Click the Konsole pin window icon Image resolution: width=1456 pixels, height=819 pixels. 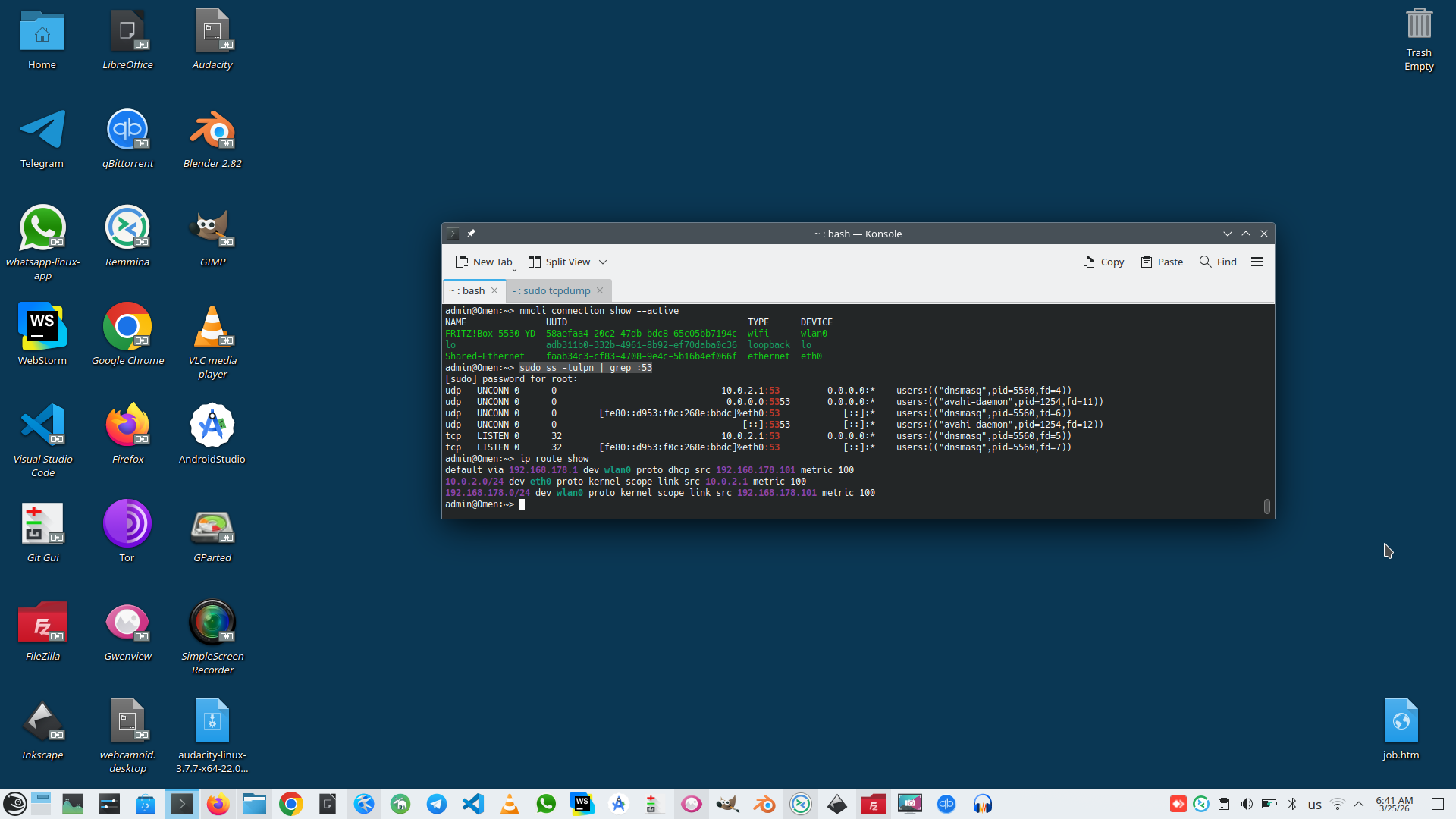tap(471, 234)
